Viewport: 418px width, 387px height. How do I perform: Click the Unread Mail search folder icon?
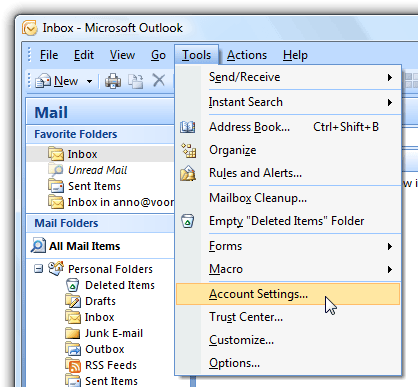tap(56, 170)
